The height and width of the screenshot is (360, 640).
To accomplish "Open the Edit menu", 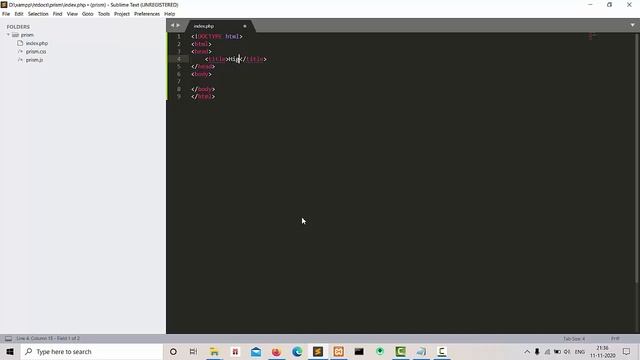I will point(19,14).
